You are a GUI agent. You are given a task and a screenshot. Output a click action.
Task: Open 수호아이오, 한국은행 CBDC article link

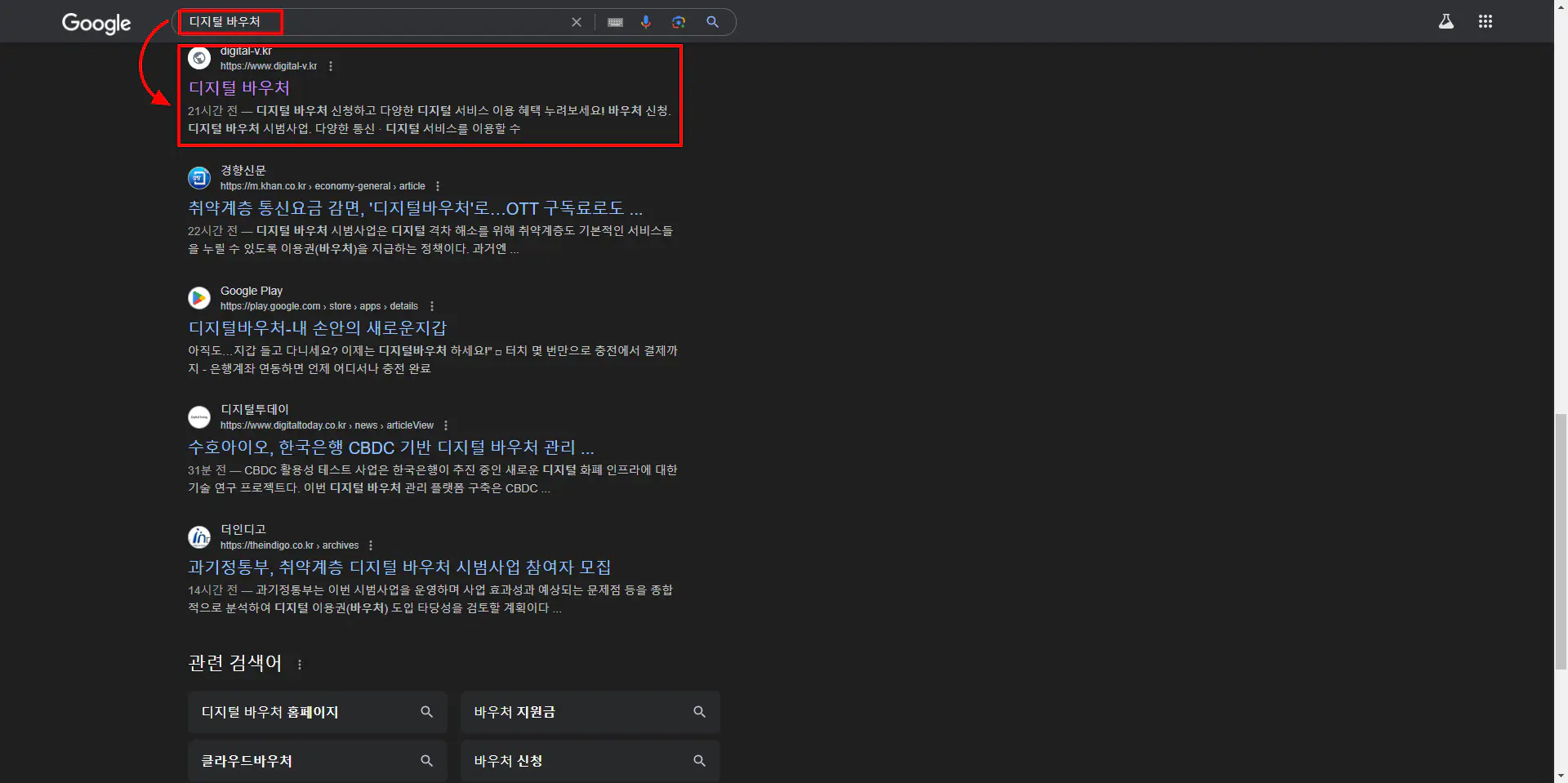point(391,447)
